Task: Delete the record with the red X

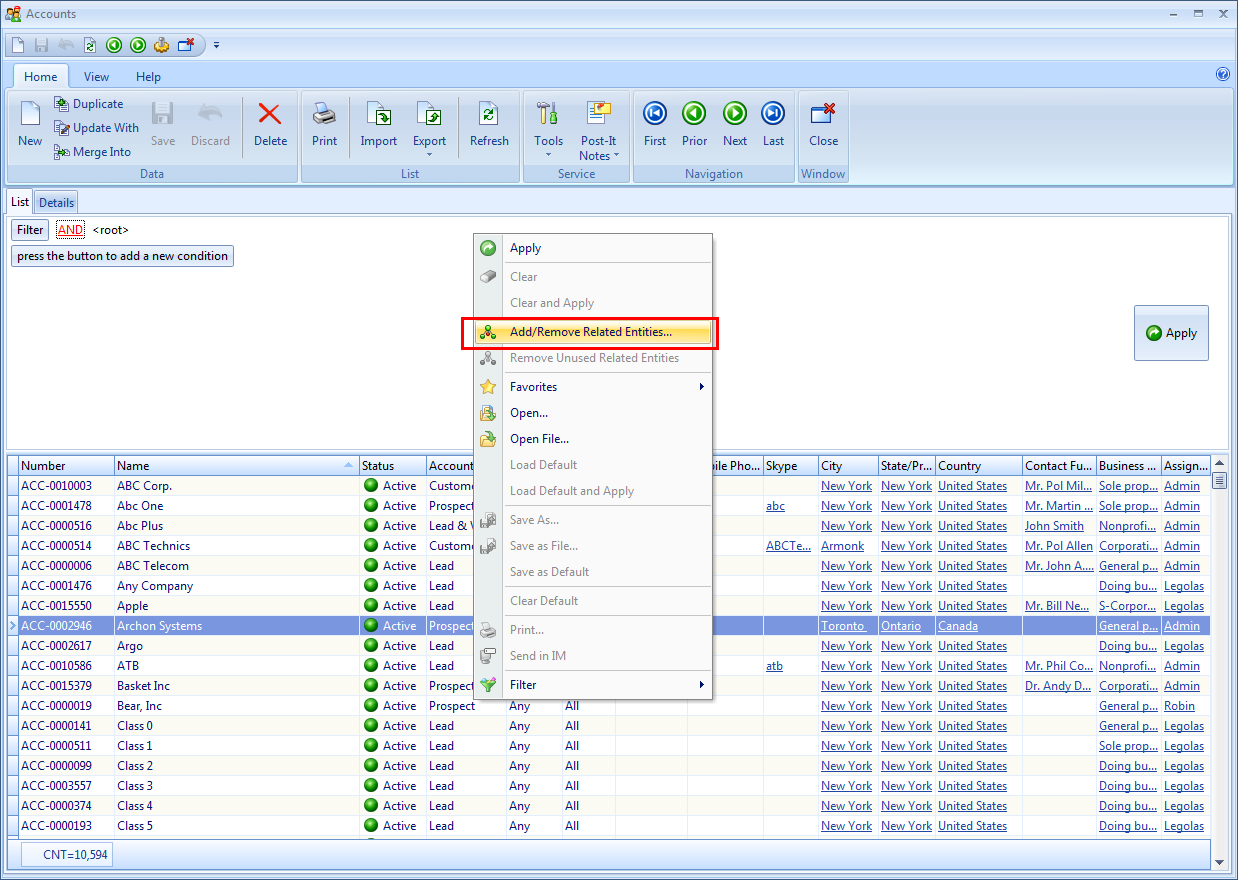Action: coord(270,125)
